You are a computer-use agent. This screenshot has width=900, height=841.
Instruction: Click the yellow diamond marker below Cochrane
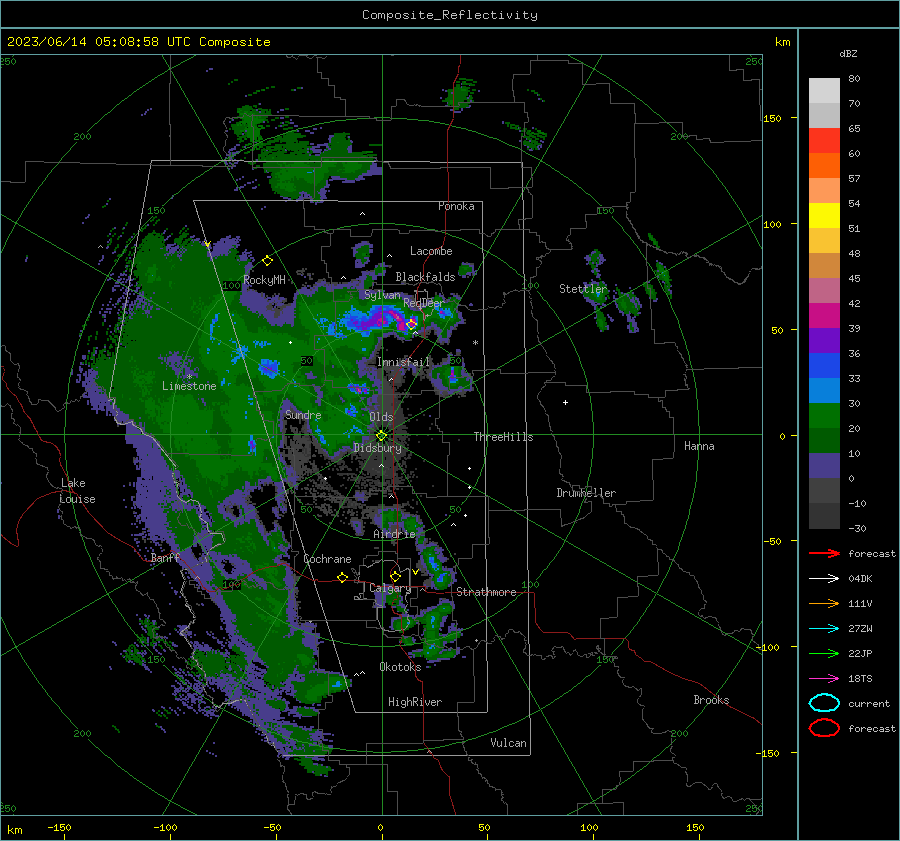pos(342,577)
